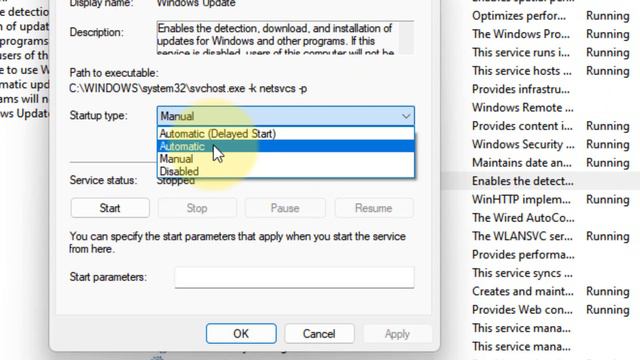Pick Manual from the startup list
The image size is (640, 360).
285,159
